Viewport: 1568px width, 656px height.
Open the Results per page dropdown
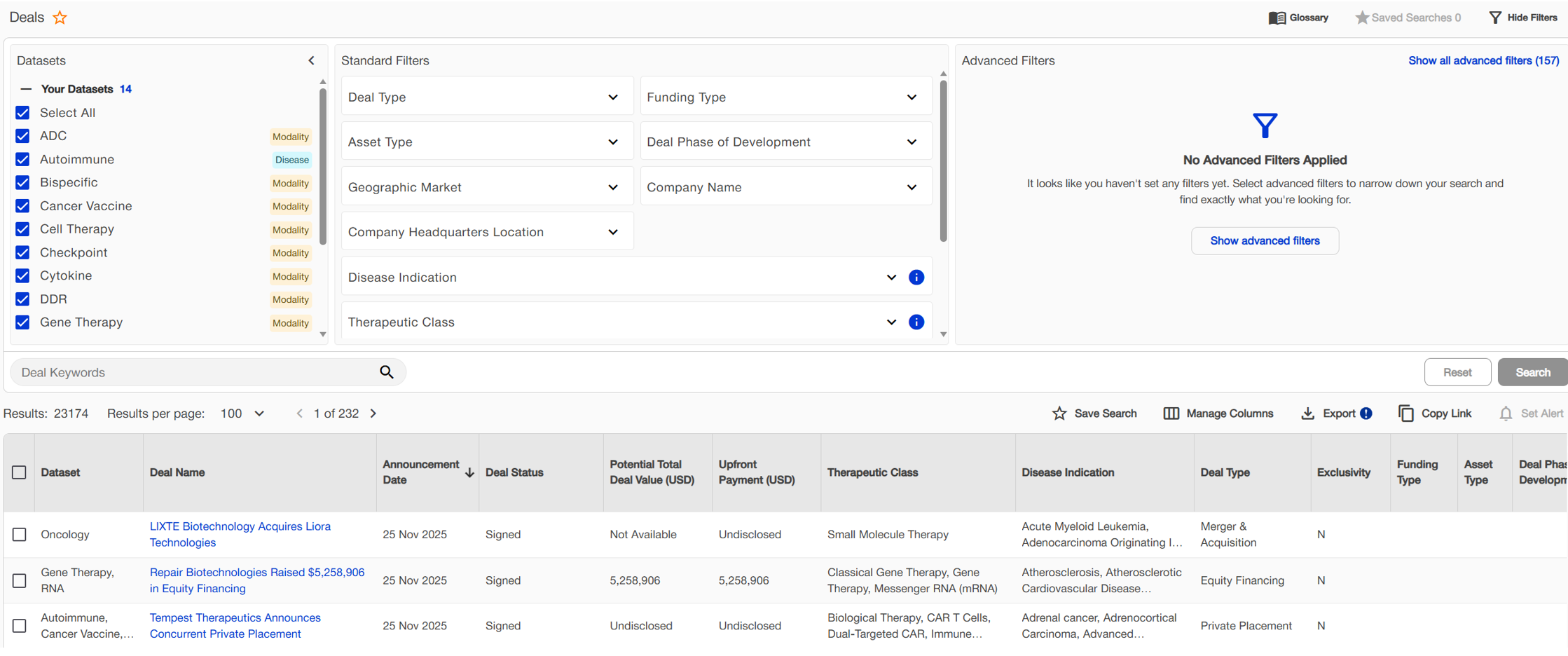point(242,414)
